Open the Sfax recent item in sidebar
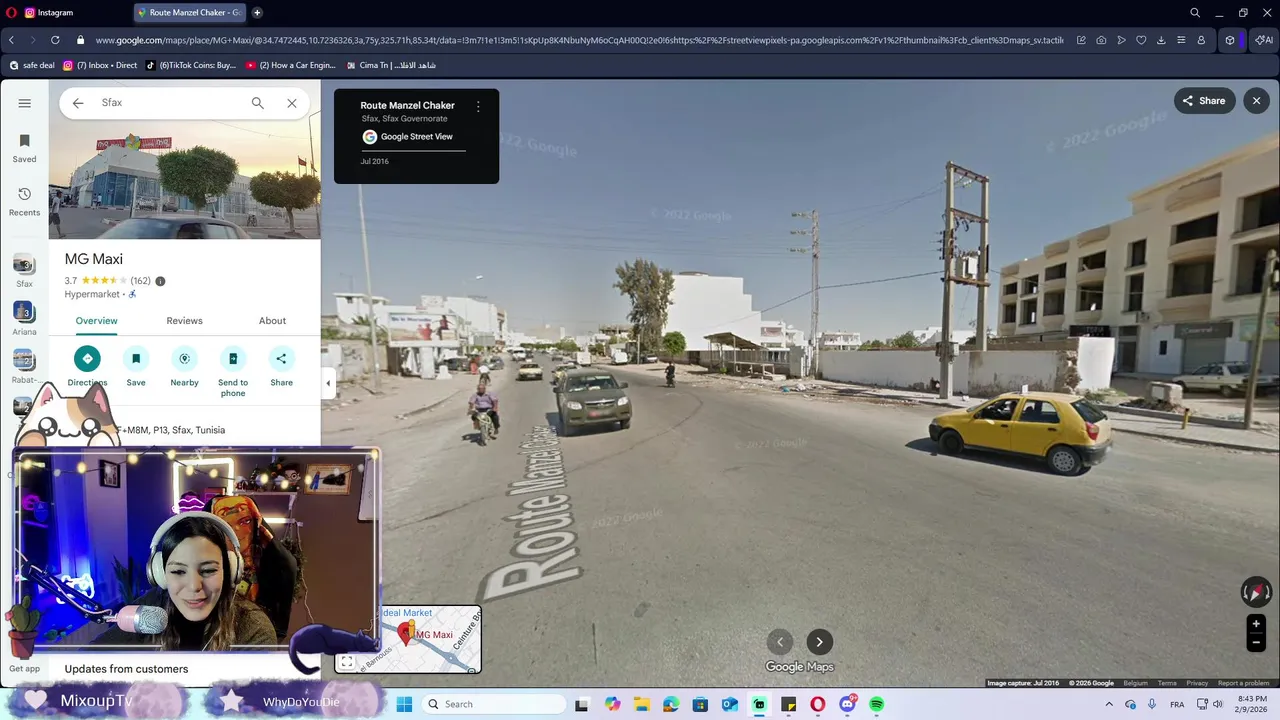The width and height of the screenshot is (1280, 720). [x=24, y=270]
